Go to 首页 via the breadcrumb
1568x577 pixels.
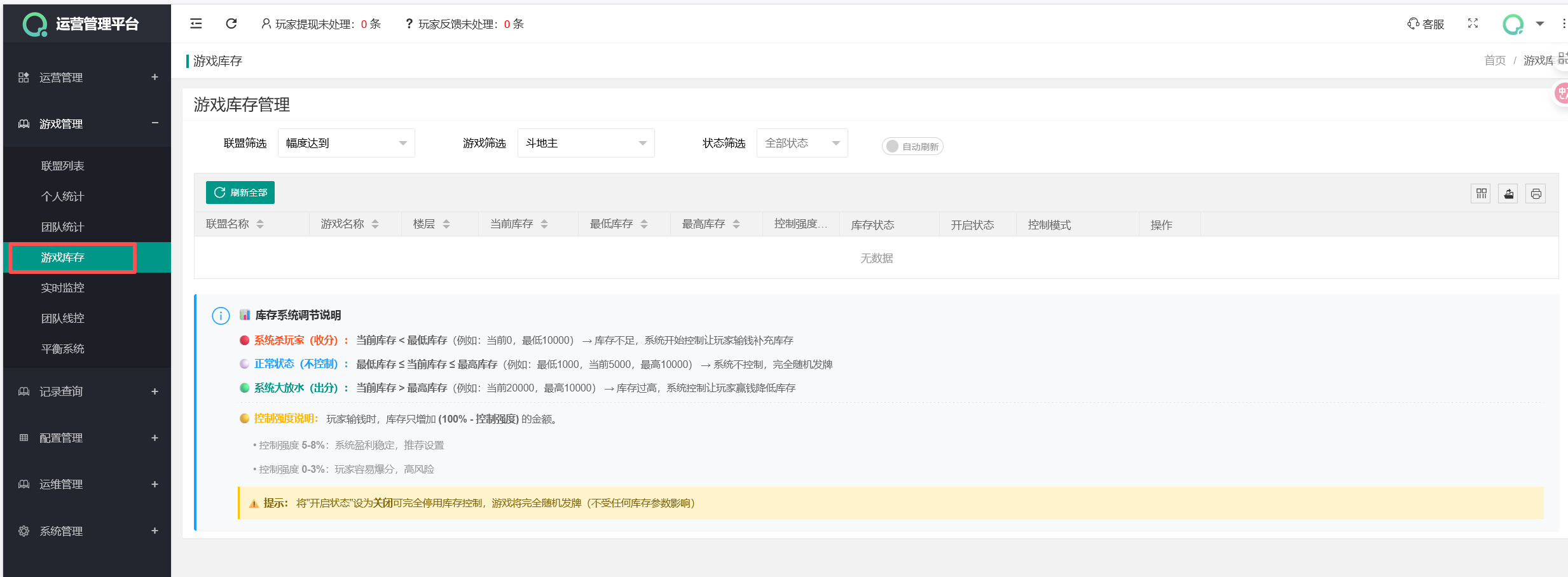1494,60
